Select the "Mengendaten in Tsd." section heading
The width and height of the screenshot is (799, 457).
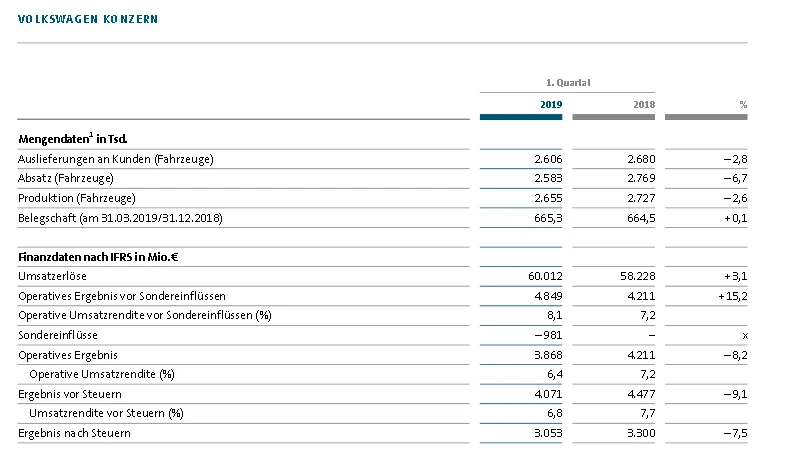(x=72, y=139)
